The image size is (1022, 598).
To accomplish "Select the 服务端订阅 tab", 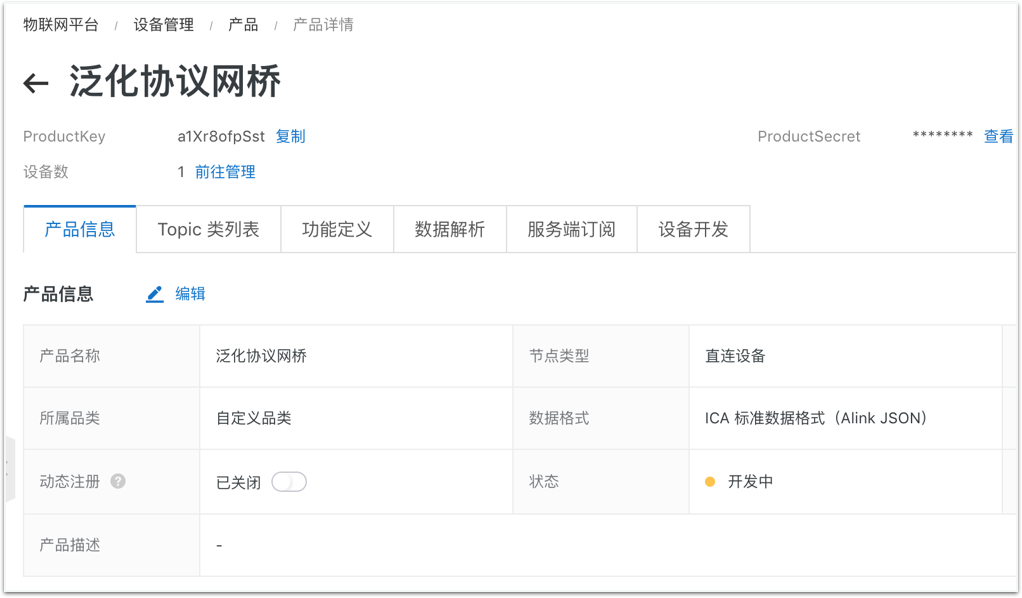I will [572, 229].
